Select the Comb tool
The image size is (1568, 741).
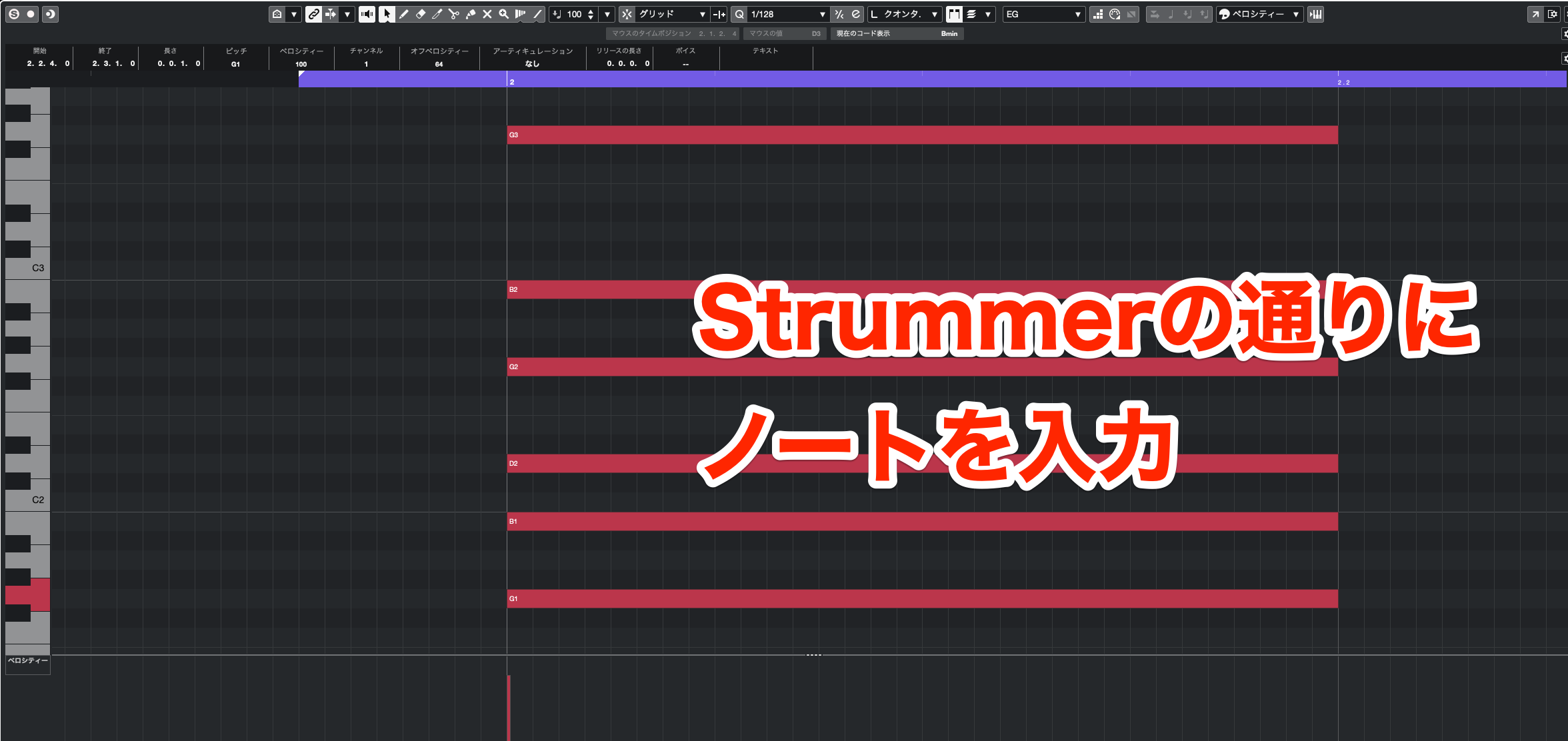(x=521, y=14)
